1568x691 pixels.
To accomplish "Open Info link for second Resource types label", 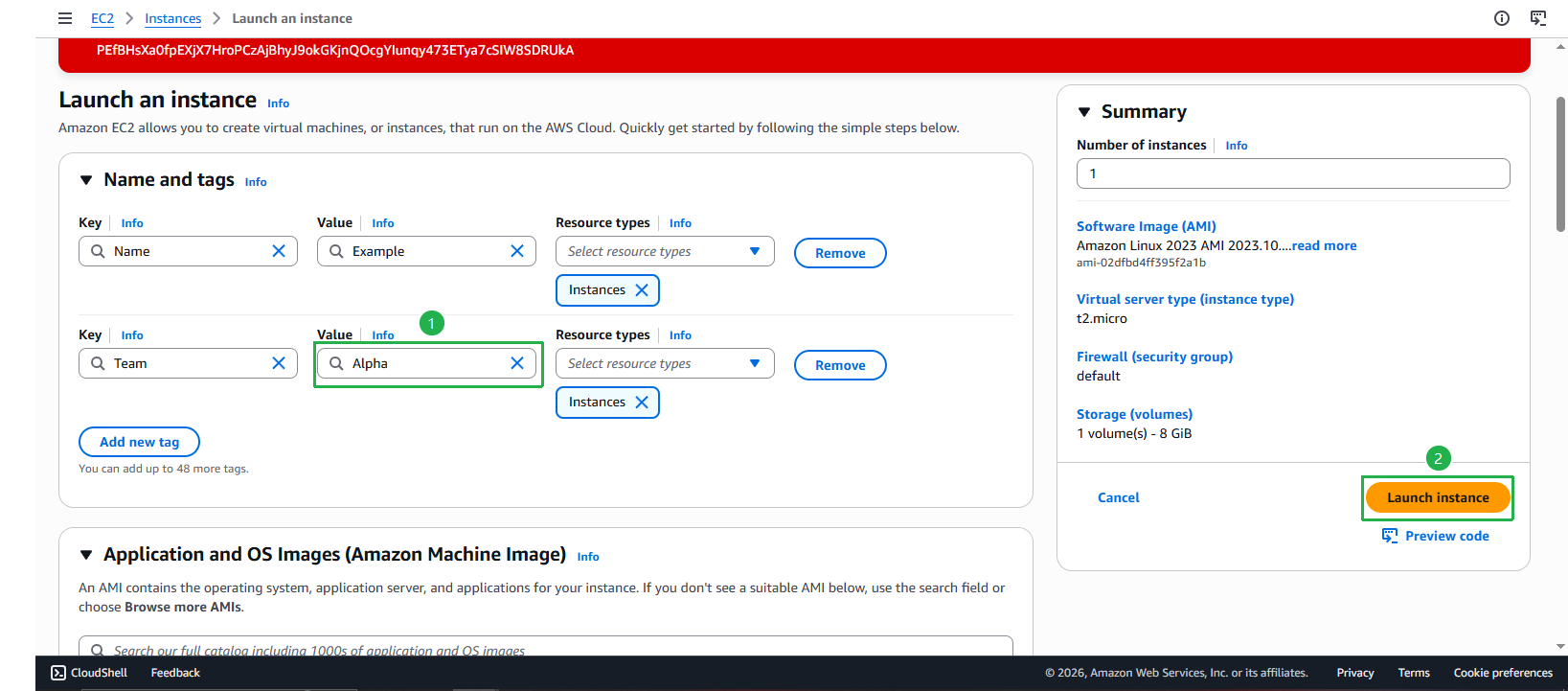I will (680, 335).
